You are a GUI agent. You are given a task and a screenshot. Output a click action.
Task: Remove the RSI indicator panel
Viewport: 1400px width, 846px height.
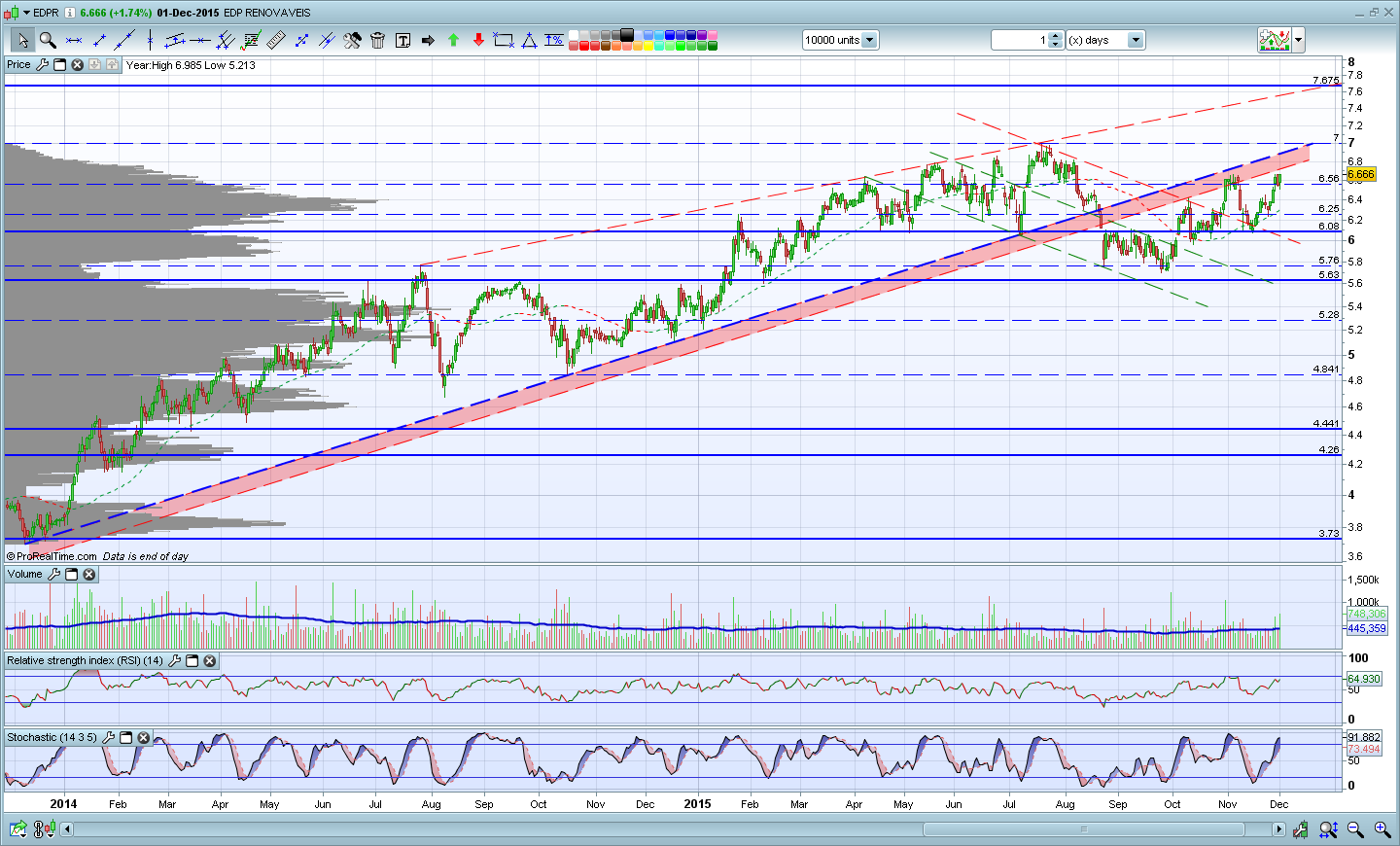(x=209, y=661)
